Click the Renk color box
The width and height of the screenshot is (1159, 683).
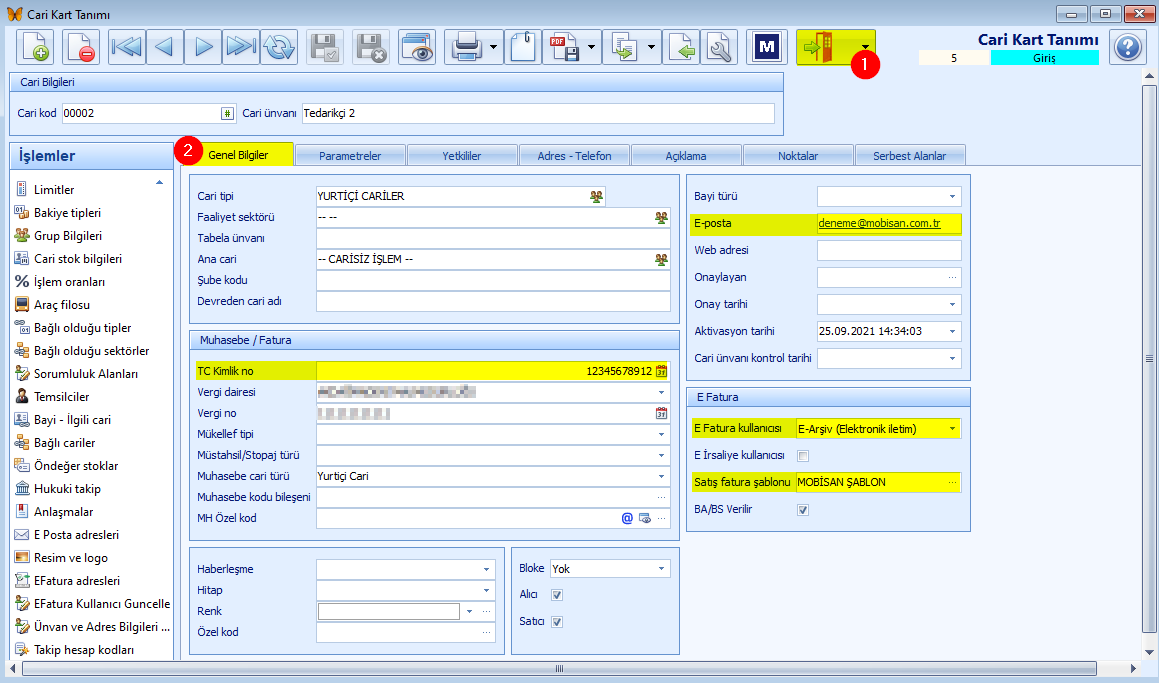point(389,611)
